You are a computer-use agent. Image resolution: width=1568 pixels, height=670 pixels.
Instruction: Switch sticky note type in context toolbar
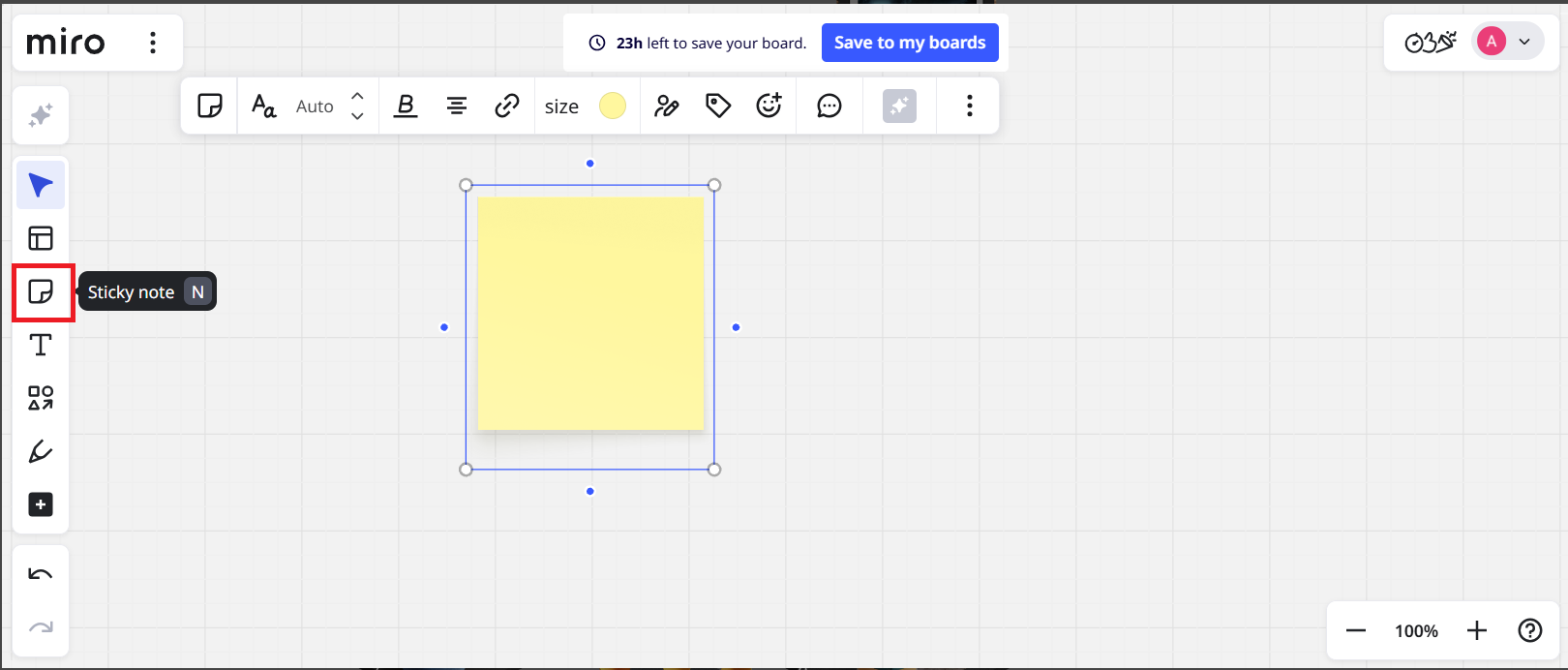pos(210,106)
